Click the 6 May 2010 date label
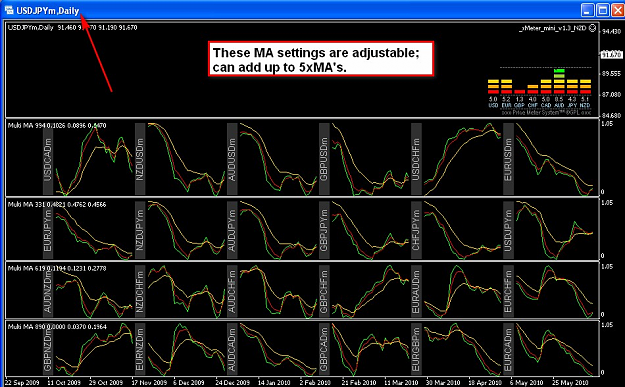This screenshot has height=387, width=625. click(x=527, y=383)
